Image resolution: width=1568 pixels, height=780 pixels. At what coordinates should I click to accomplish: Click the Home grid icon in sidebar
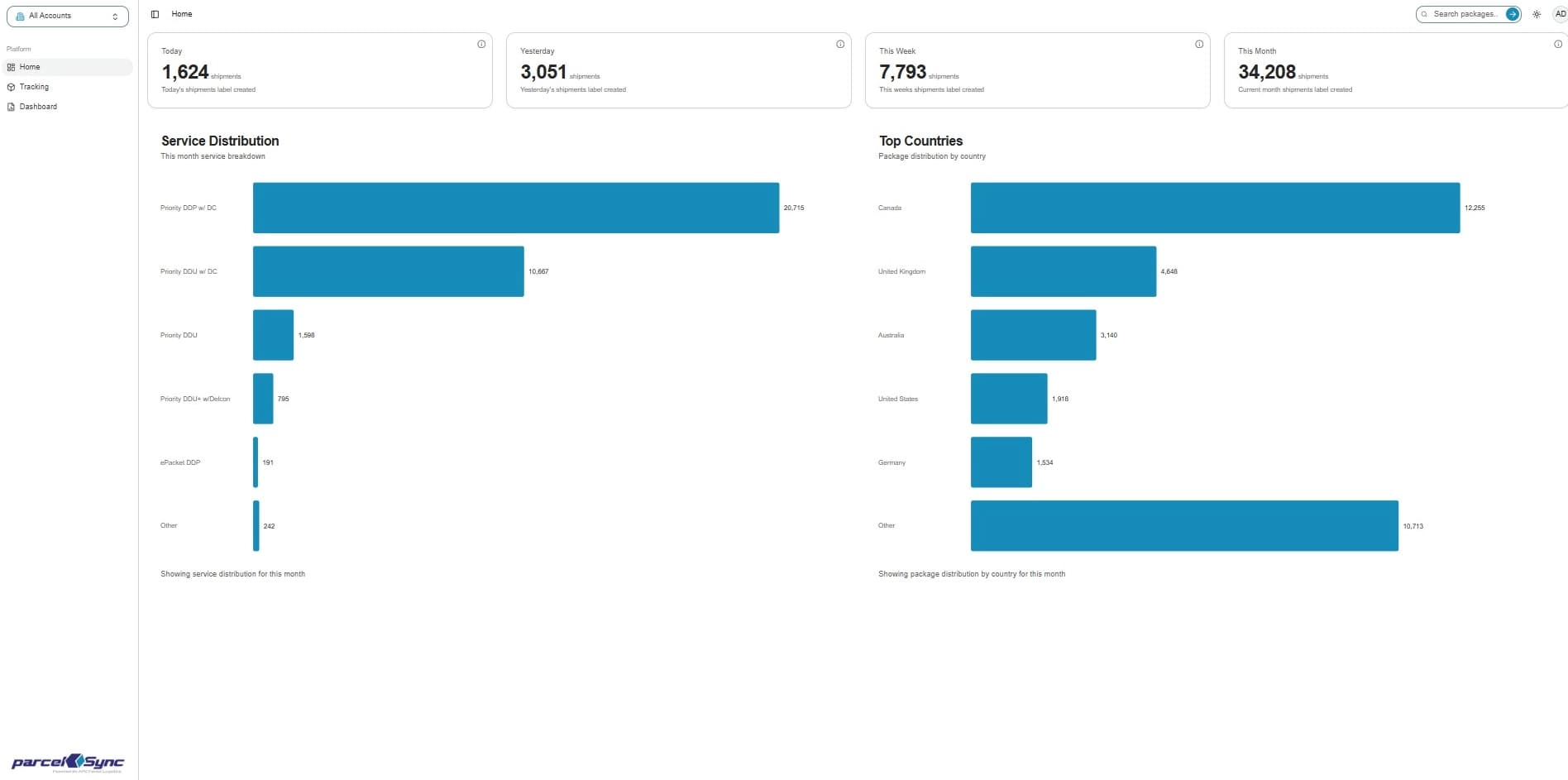click(11, 67)
